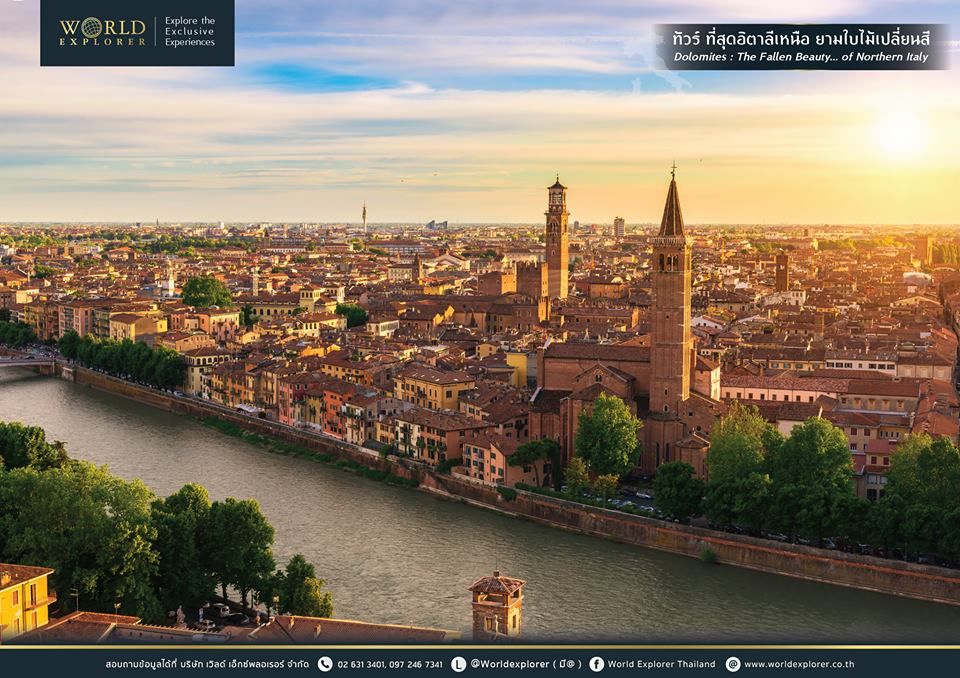Click the Dolomites Fallen Beauty subtitle
This screenshot has width=960, height=678.
[801, 57]
